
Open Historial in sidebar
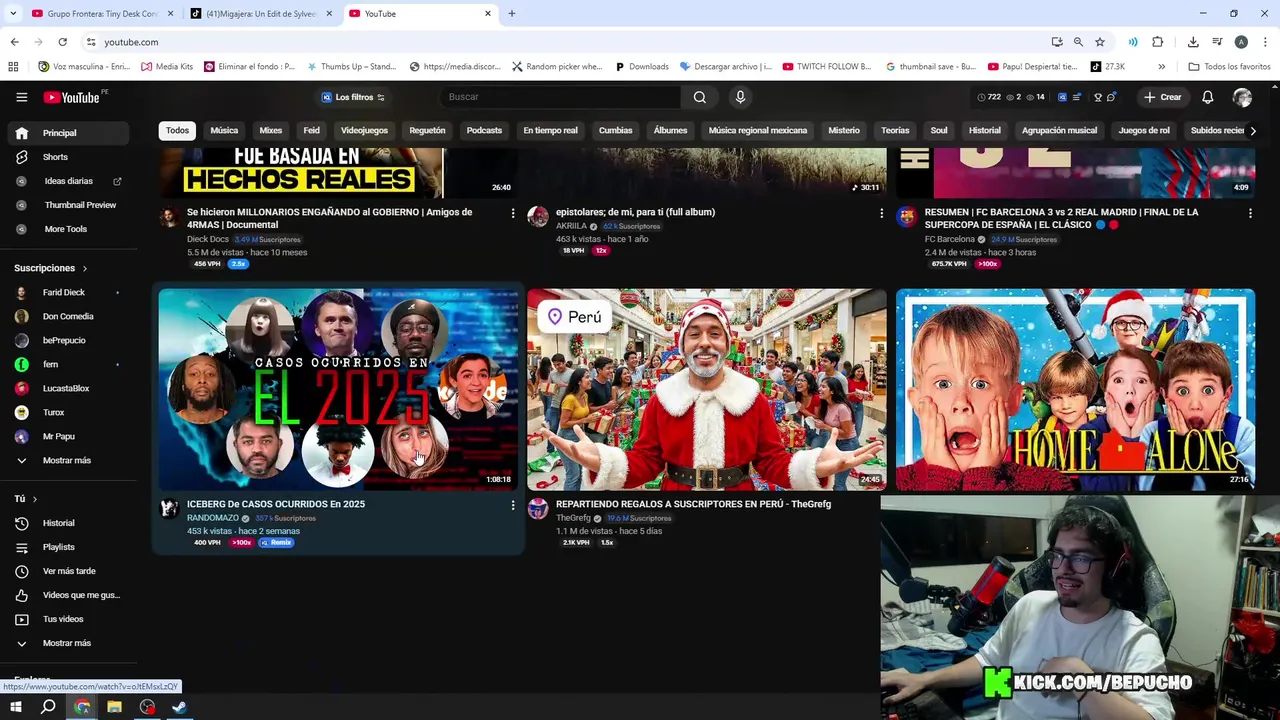pos(69,523)
